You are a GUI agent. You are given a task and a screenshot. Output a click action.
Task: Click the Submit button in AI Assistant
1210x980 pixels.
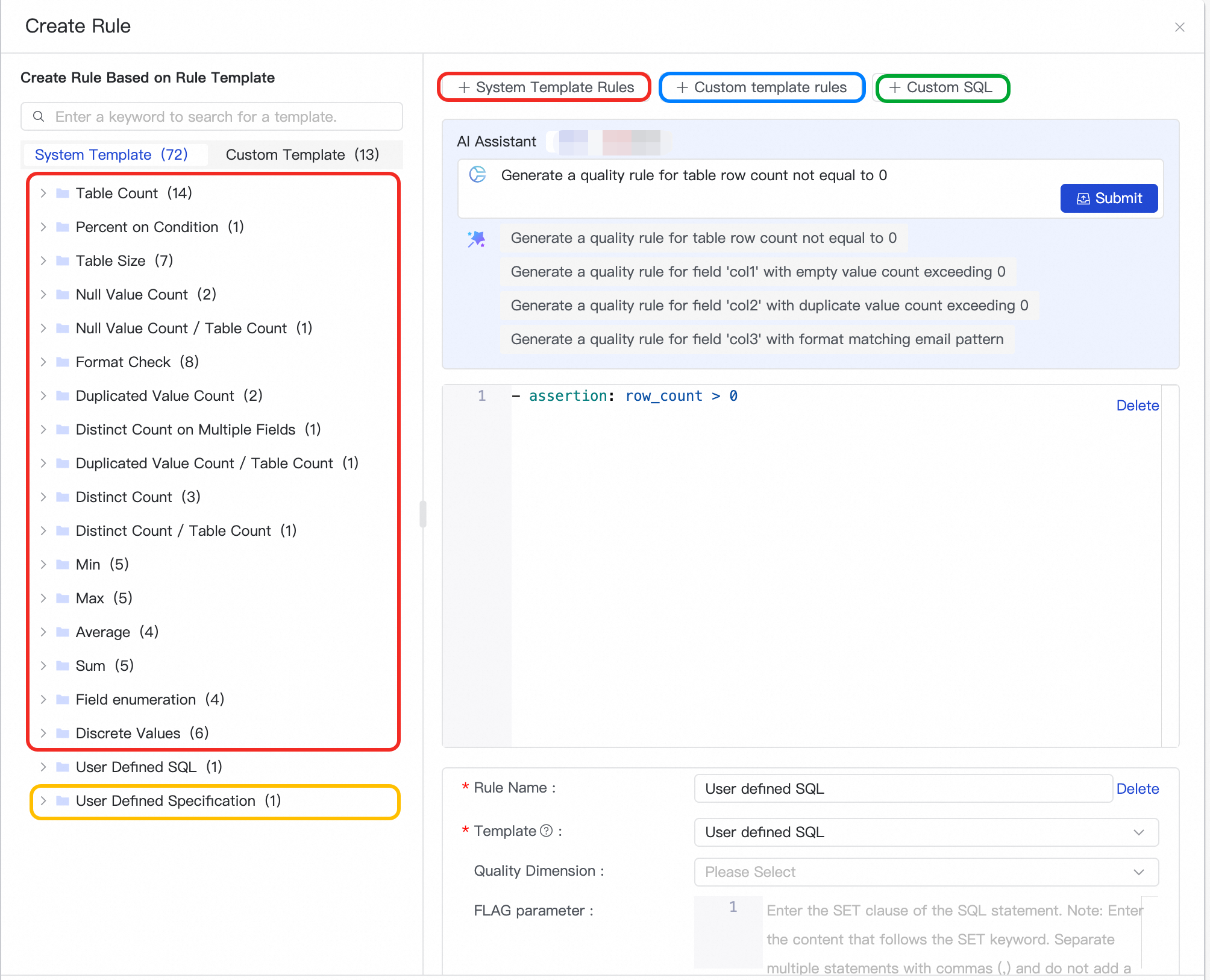1108,198
